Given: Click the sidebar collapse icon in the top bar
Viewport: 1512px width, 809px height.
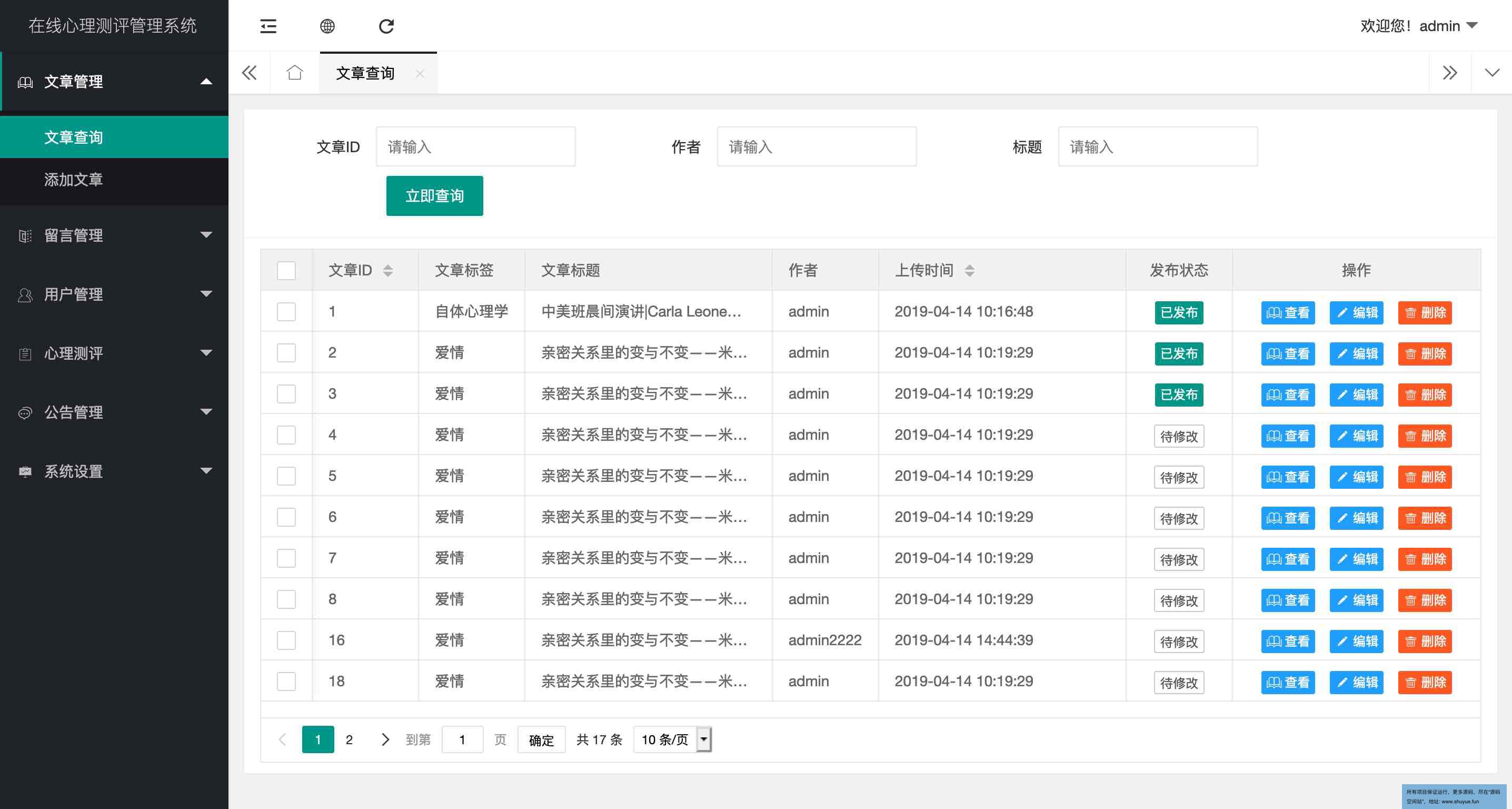Looking at the screenshot, I should click(268, 26).
